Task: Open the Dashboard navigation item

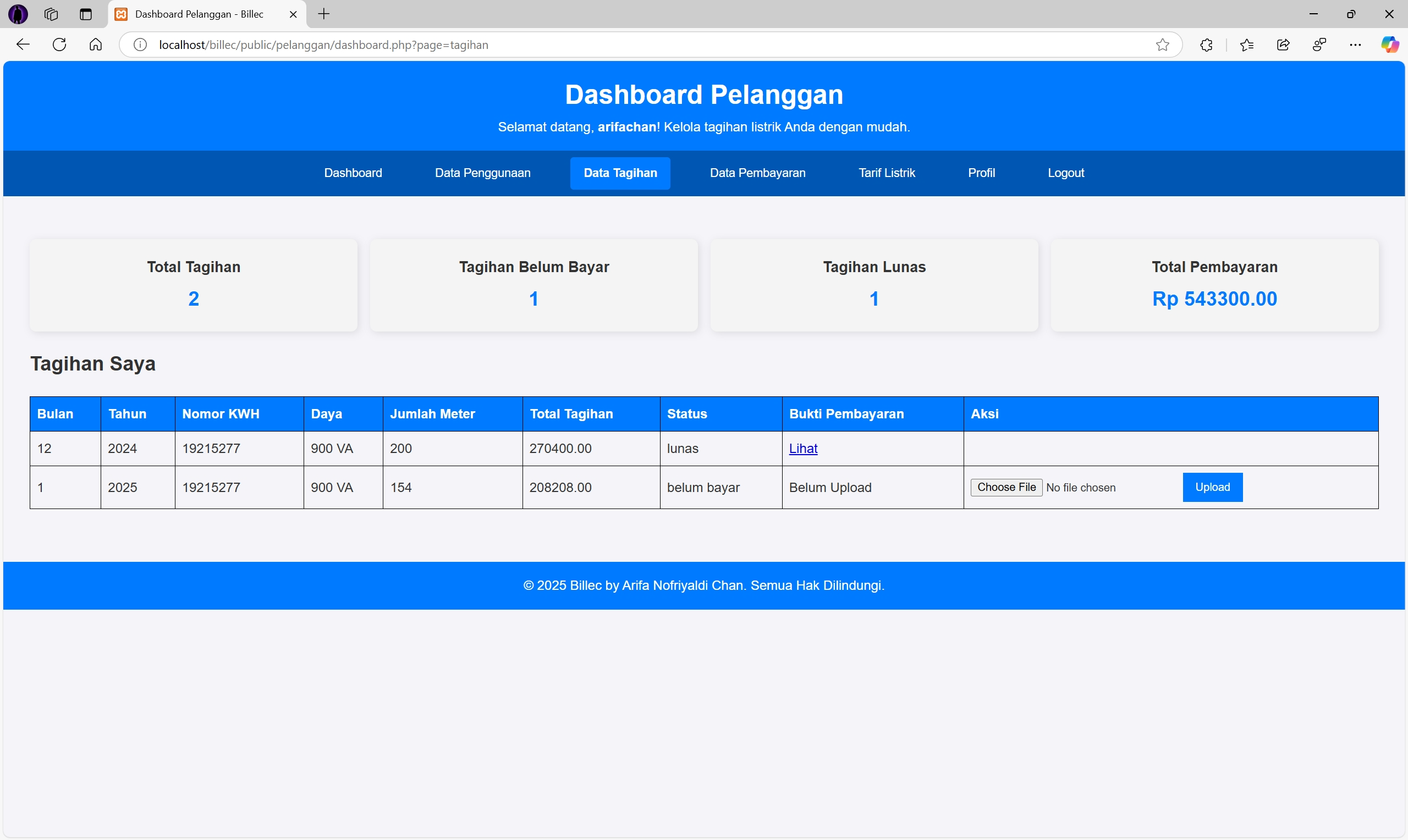Action: 353,173
